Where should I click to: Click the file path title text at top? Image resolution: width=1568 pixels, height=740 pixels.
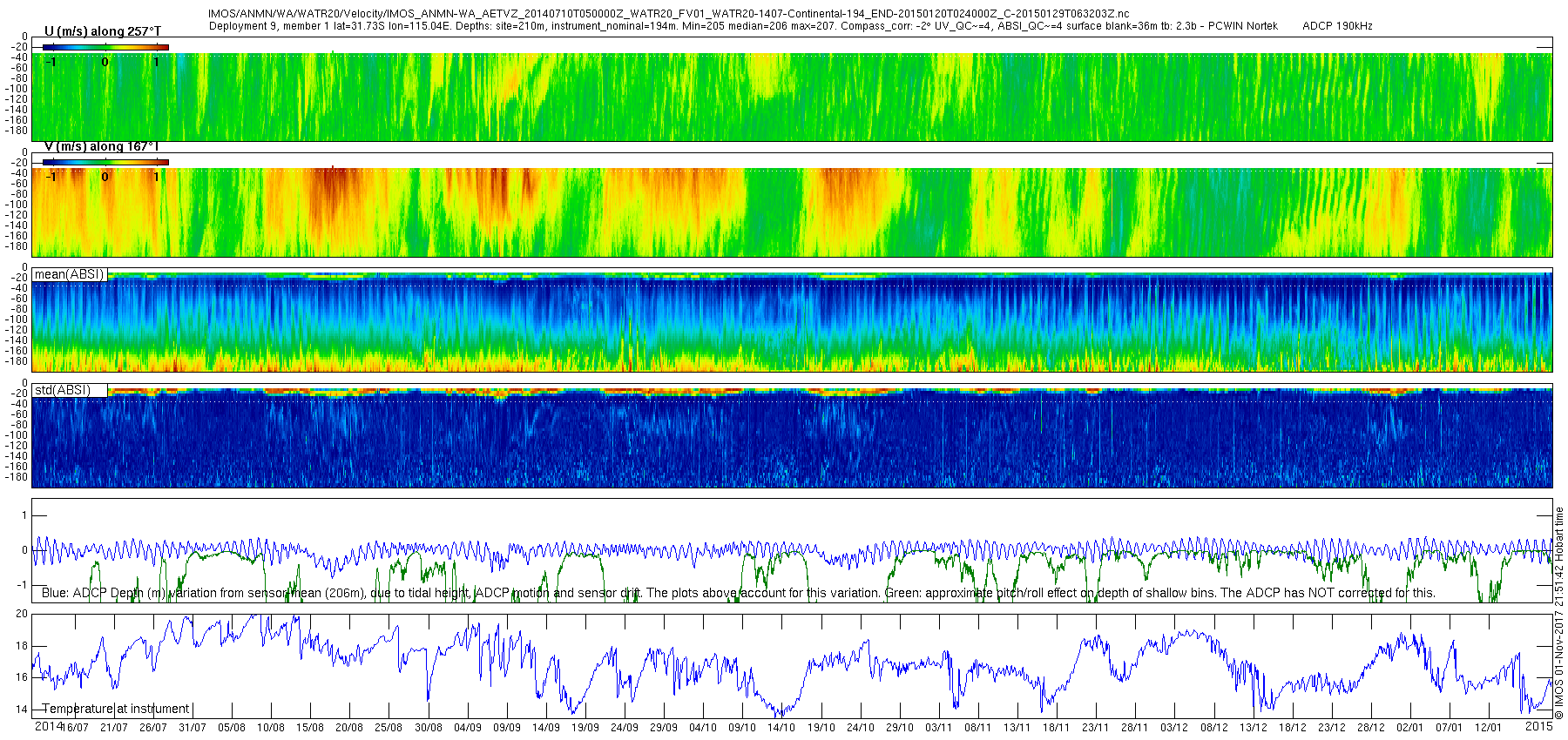(x=669, y=14)
